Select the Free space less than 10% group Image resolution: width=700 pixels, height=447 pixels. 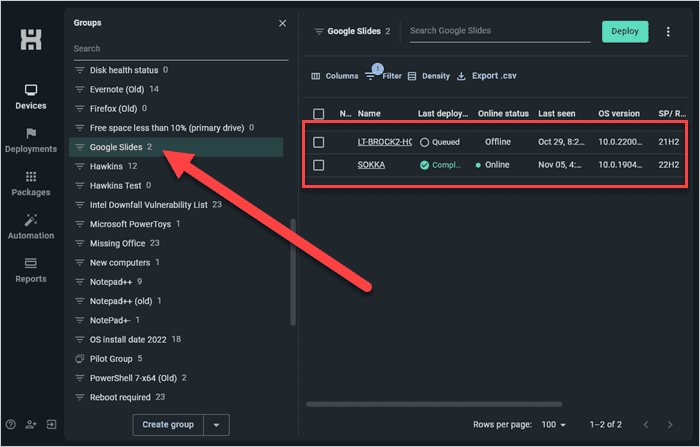[x=176, y=128]
